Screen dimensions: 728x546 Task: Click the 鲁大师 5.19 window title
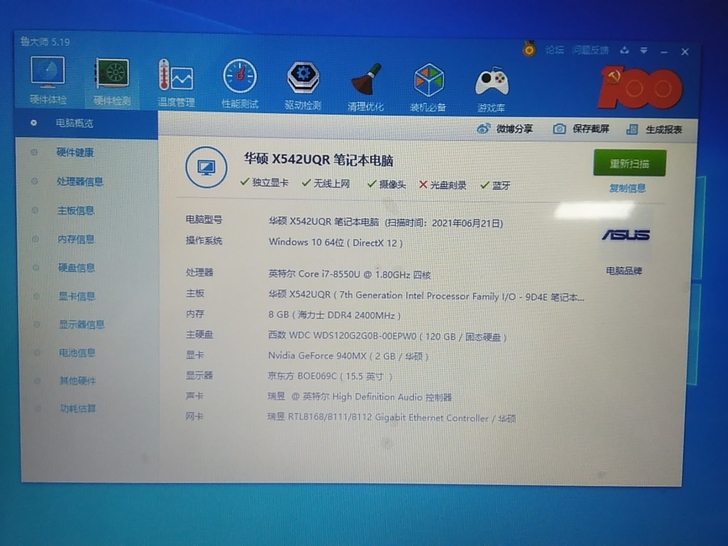click(45, 42)
